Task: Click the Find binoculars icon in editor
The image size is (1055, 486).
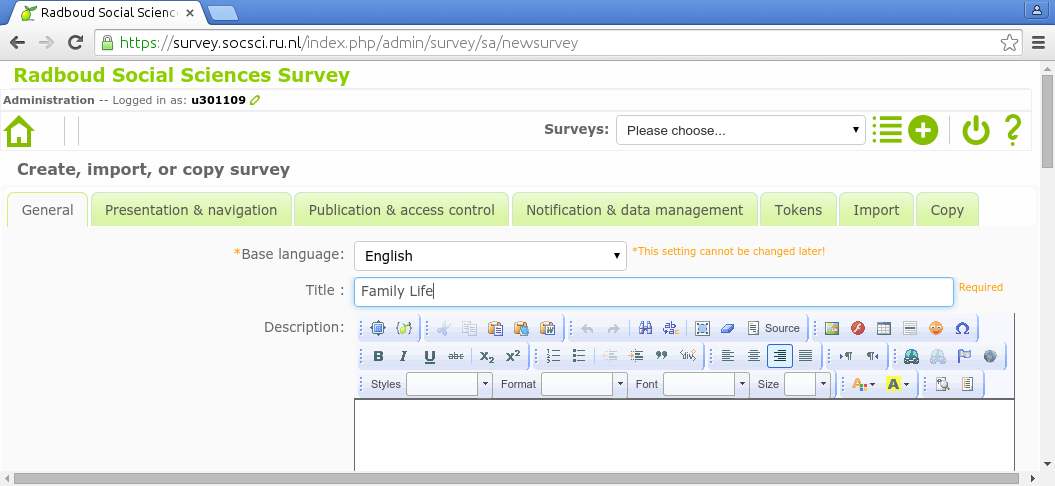Action: click(x=646, y=328)
